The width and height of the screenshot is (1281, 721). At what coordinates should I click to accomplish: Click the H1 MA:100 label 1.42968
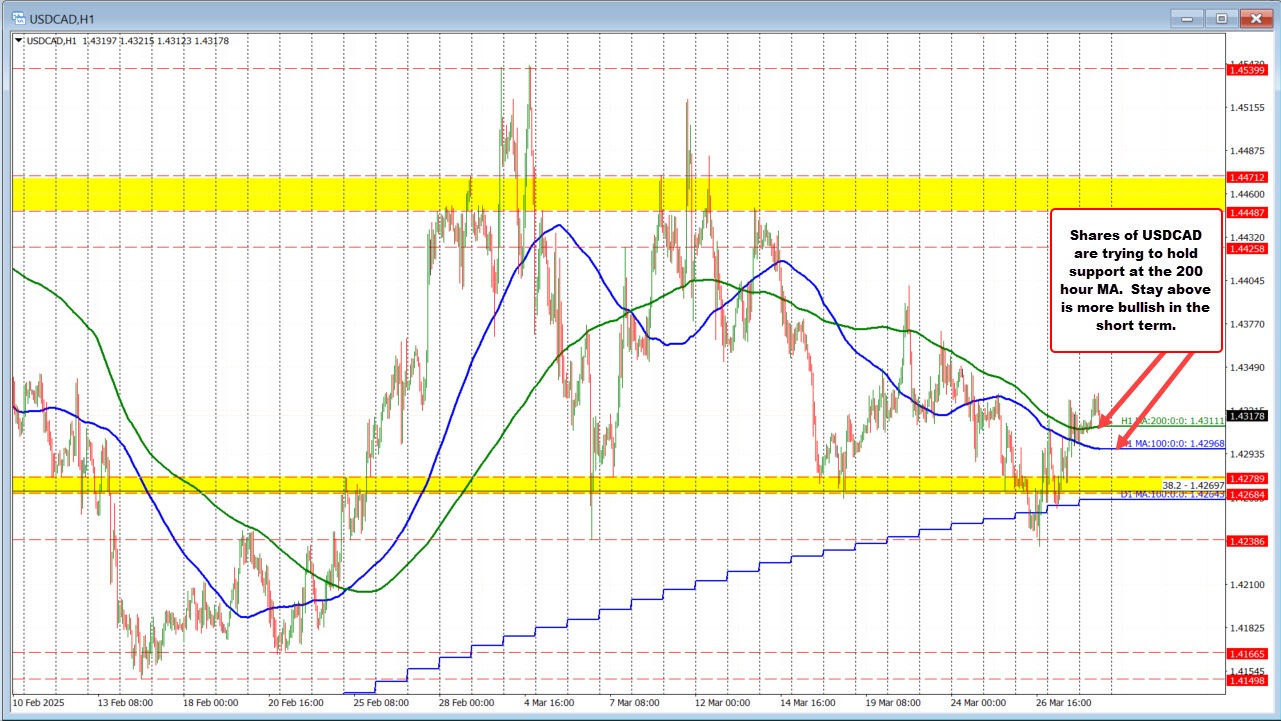[1172, 443]
